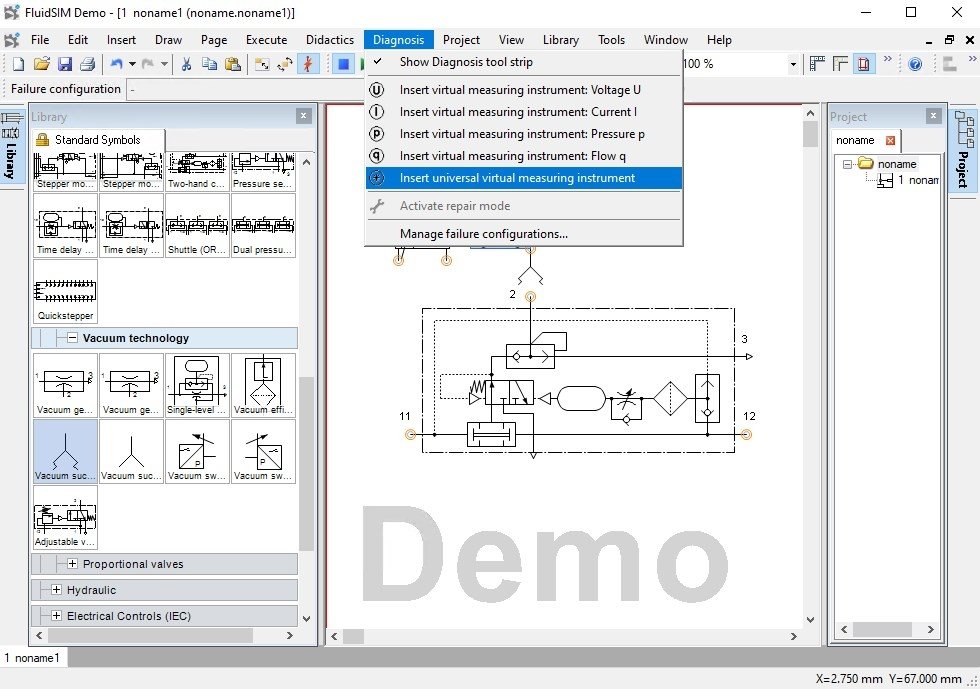The width and height of the screenshot is (980, 689).
Task: Select the Dual pressure valve symbol
Action: pos(263,226)
